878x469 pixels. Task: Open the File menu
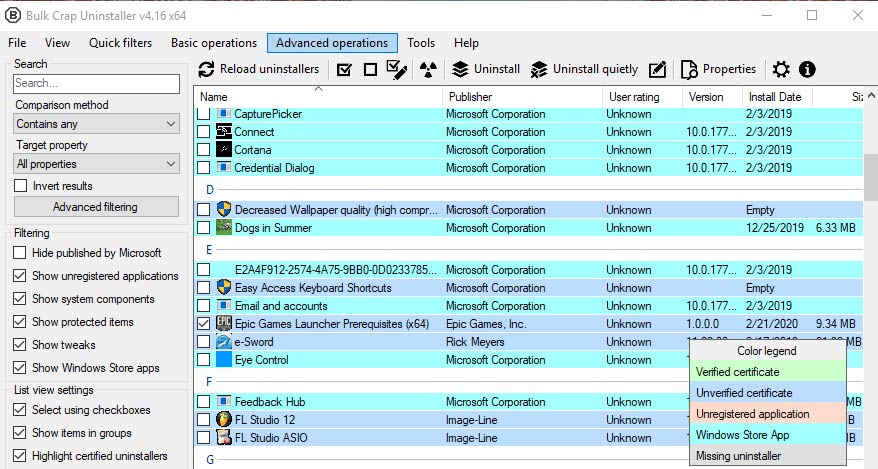click(17, 43)
